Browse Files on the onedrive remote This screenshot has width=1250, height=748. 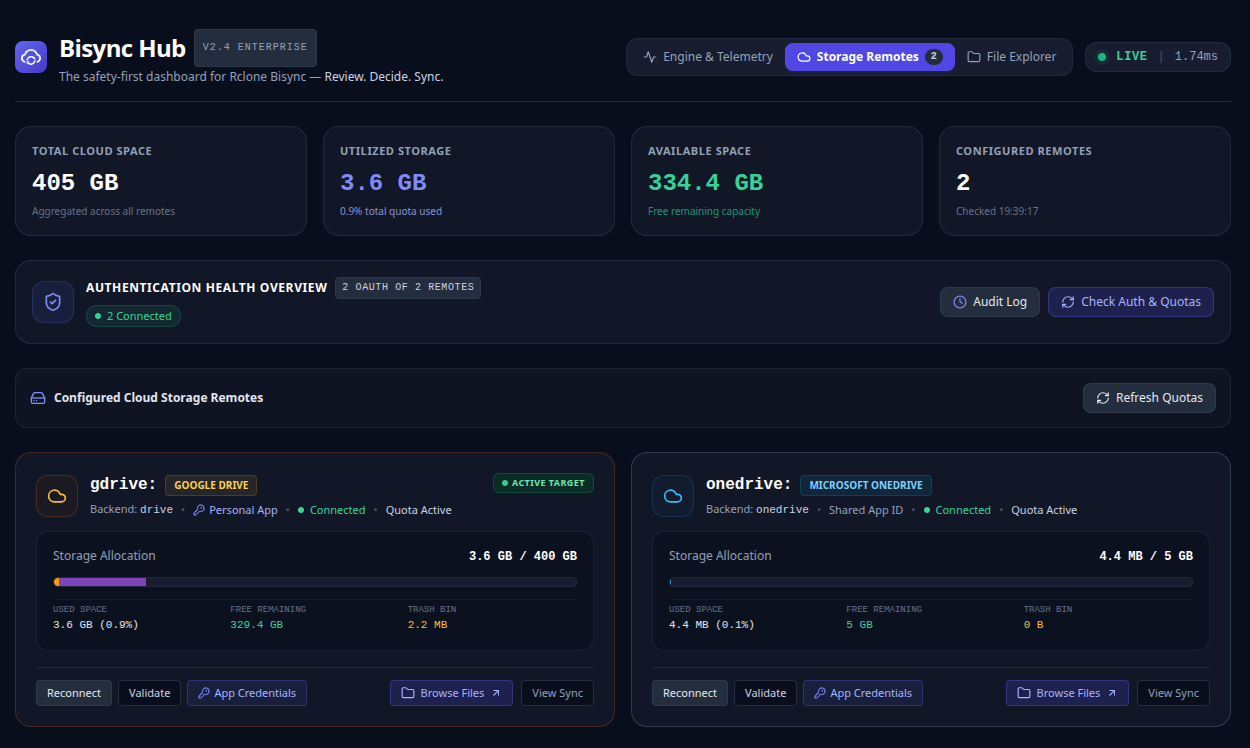[1067, 693]
